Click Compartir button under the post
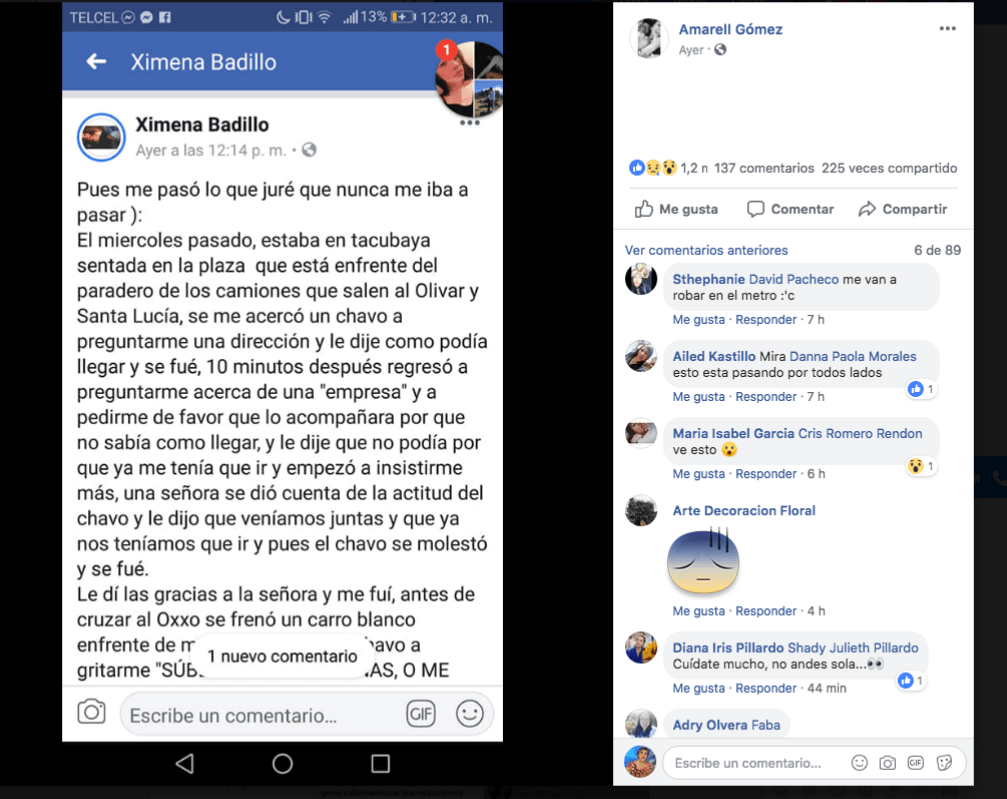The width and height of the screenshot is (1007, 799). point(902,209)
